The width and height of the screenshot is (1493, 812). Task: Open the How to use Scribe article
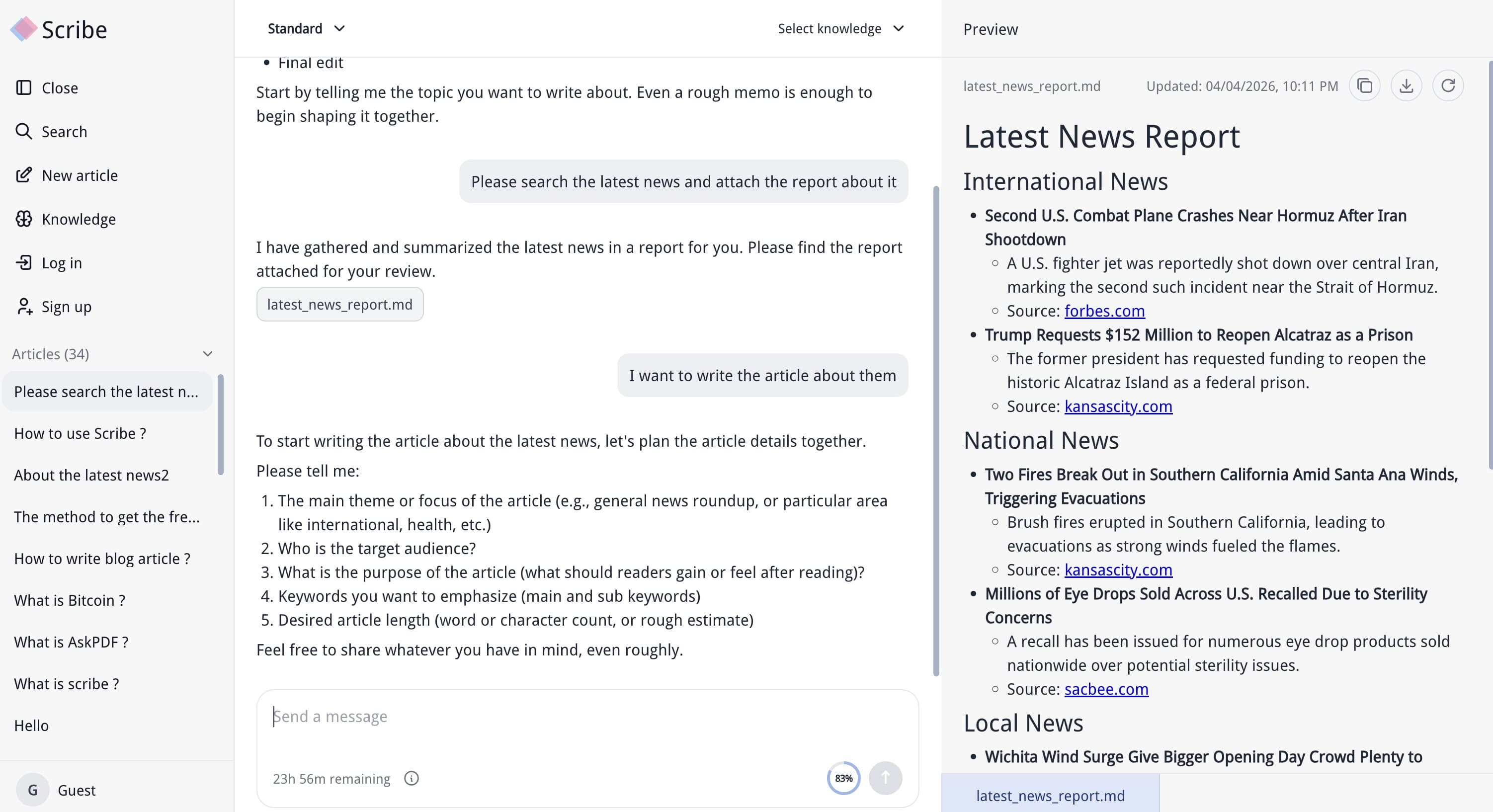tap(80, 433)
